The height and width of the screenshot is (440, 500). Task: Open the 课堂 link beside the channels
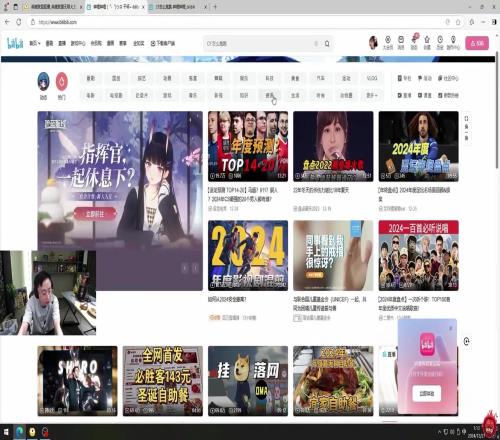pos(425,95)
